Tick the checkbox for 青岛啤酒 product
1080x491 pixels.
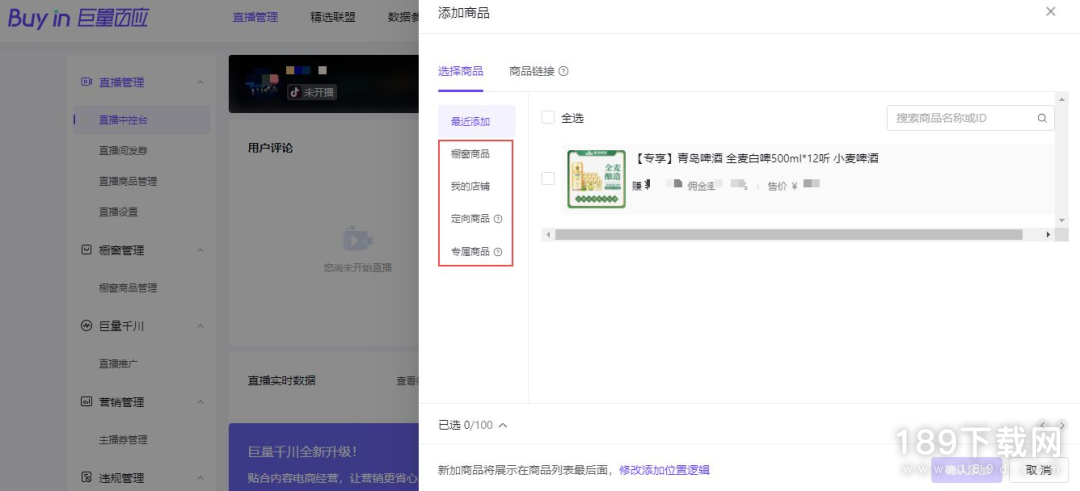click(548, 178)
